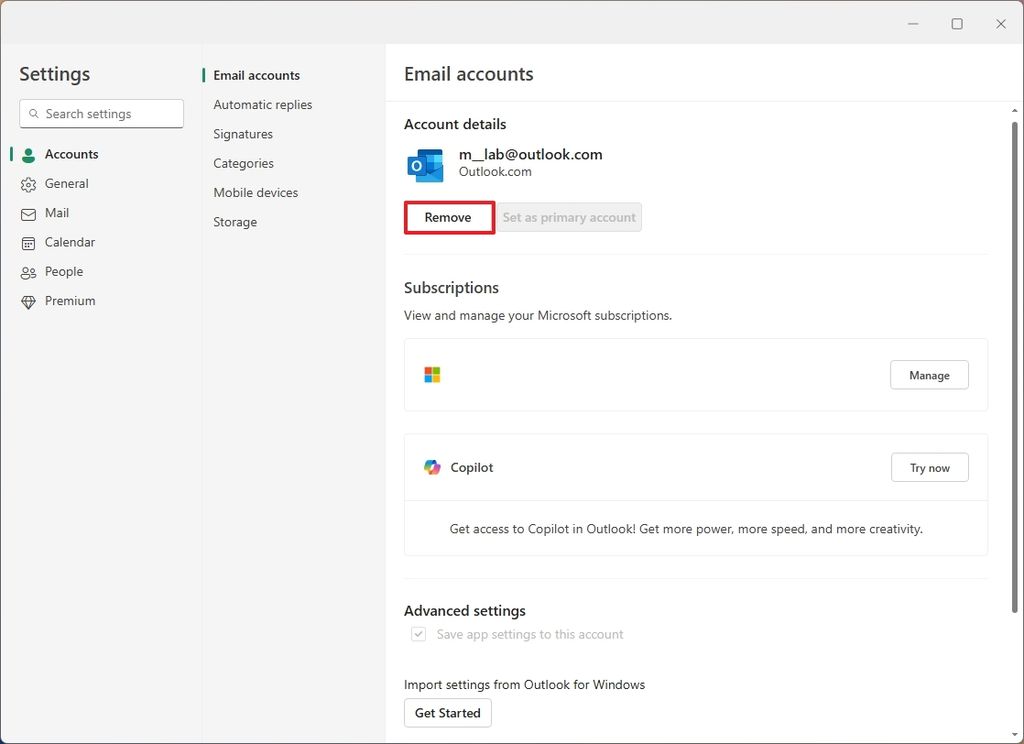
Task: Click the Outlook account logo
Action: pyautogui.click(x=424, y=166)
